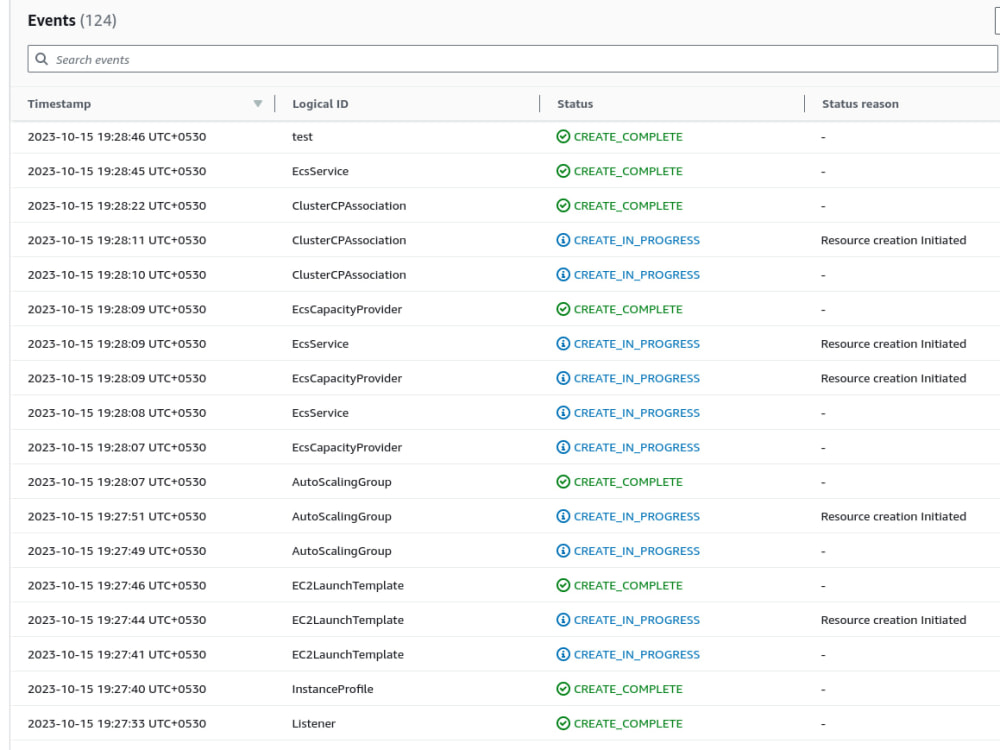Select Resource creation Initiated for EC2LaunchTemplate
The width and height of the screenshot is (1000, 750).
pyautogui.click(x=893, y=619)
